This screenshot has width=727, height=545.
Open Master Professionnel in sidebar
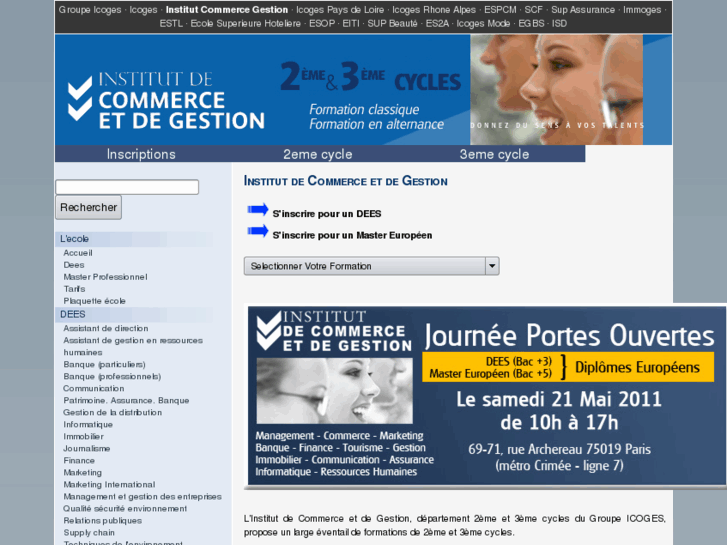(105, 277)
